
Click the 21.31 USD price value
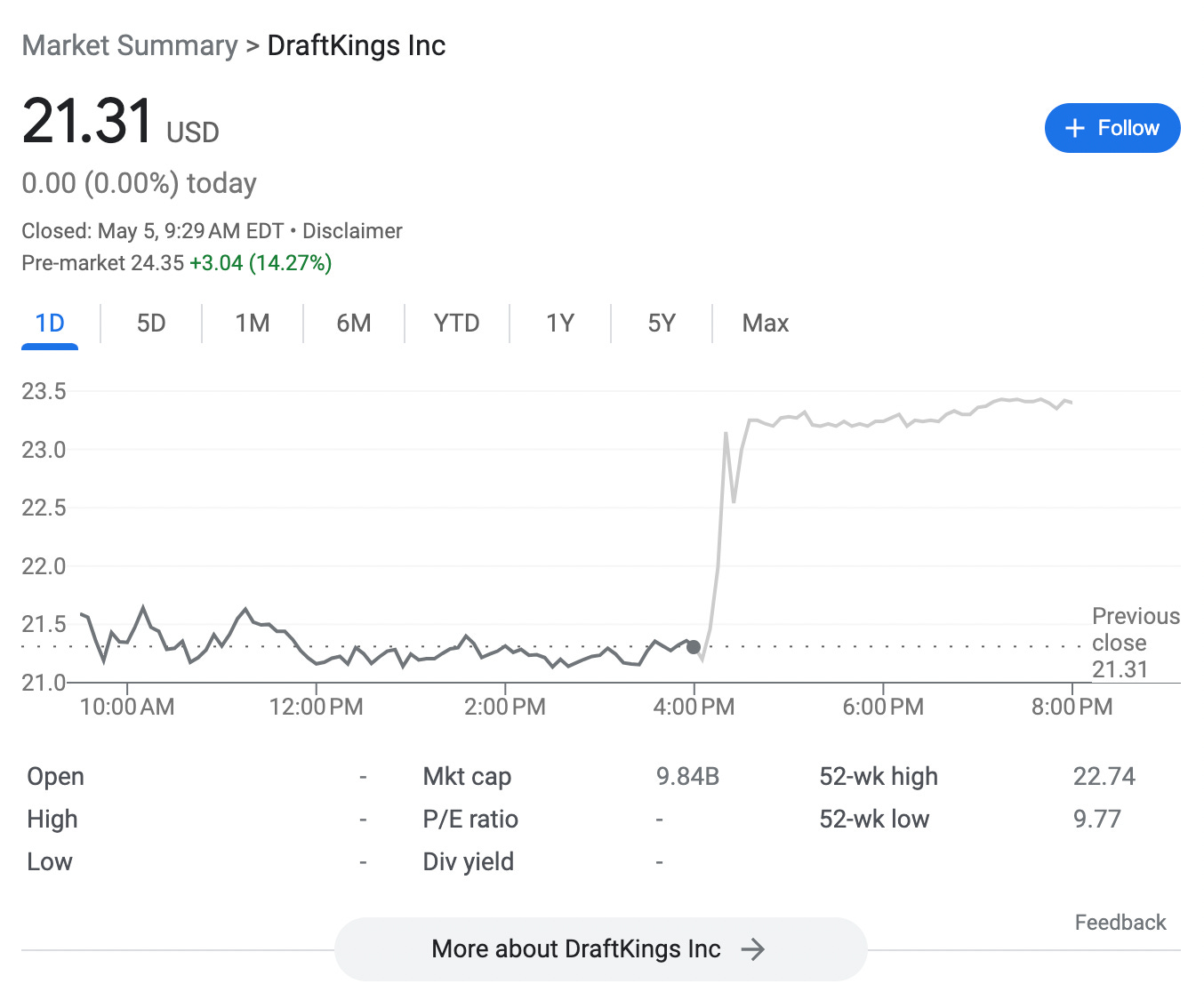click(x=120, y=122)
